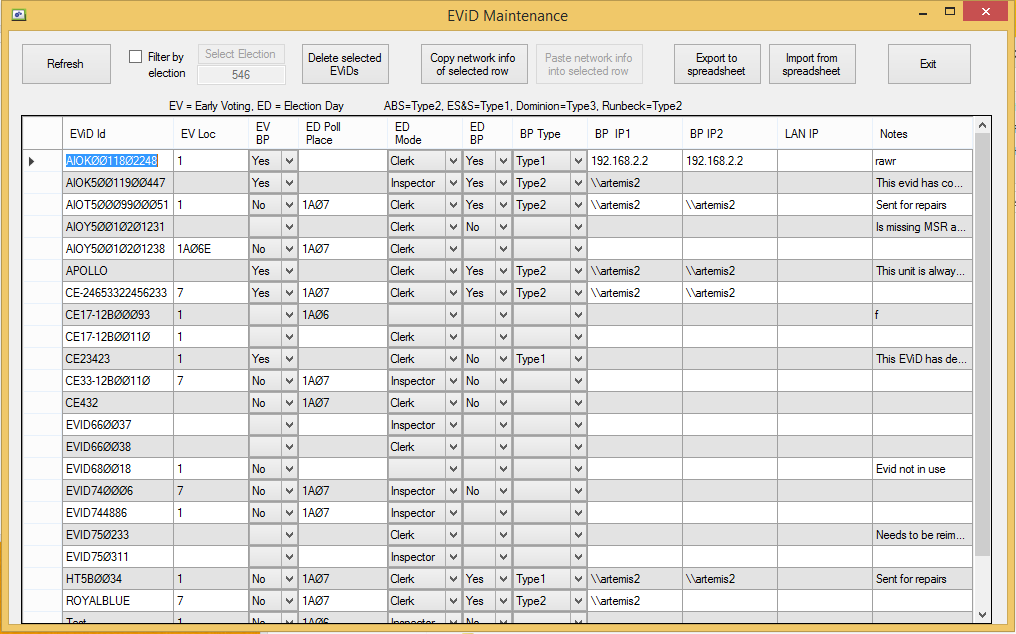The width and height of the screenshot is (1016, 634).
Task: Open EV BP dropdown in the EVID68ØØ18 row
Action: coord(289,469)
